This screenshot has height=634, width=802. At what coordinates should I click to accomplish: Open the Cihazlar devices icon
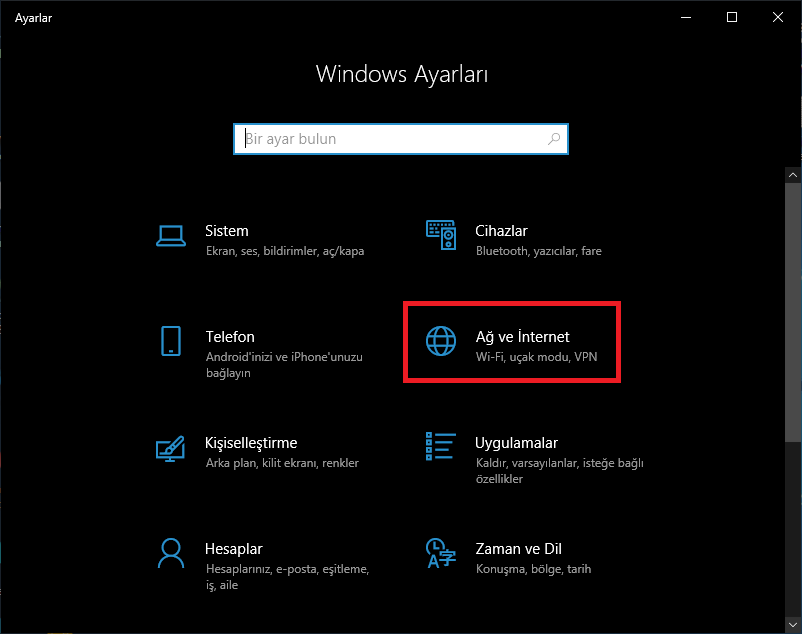tap(441, 235)
